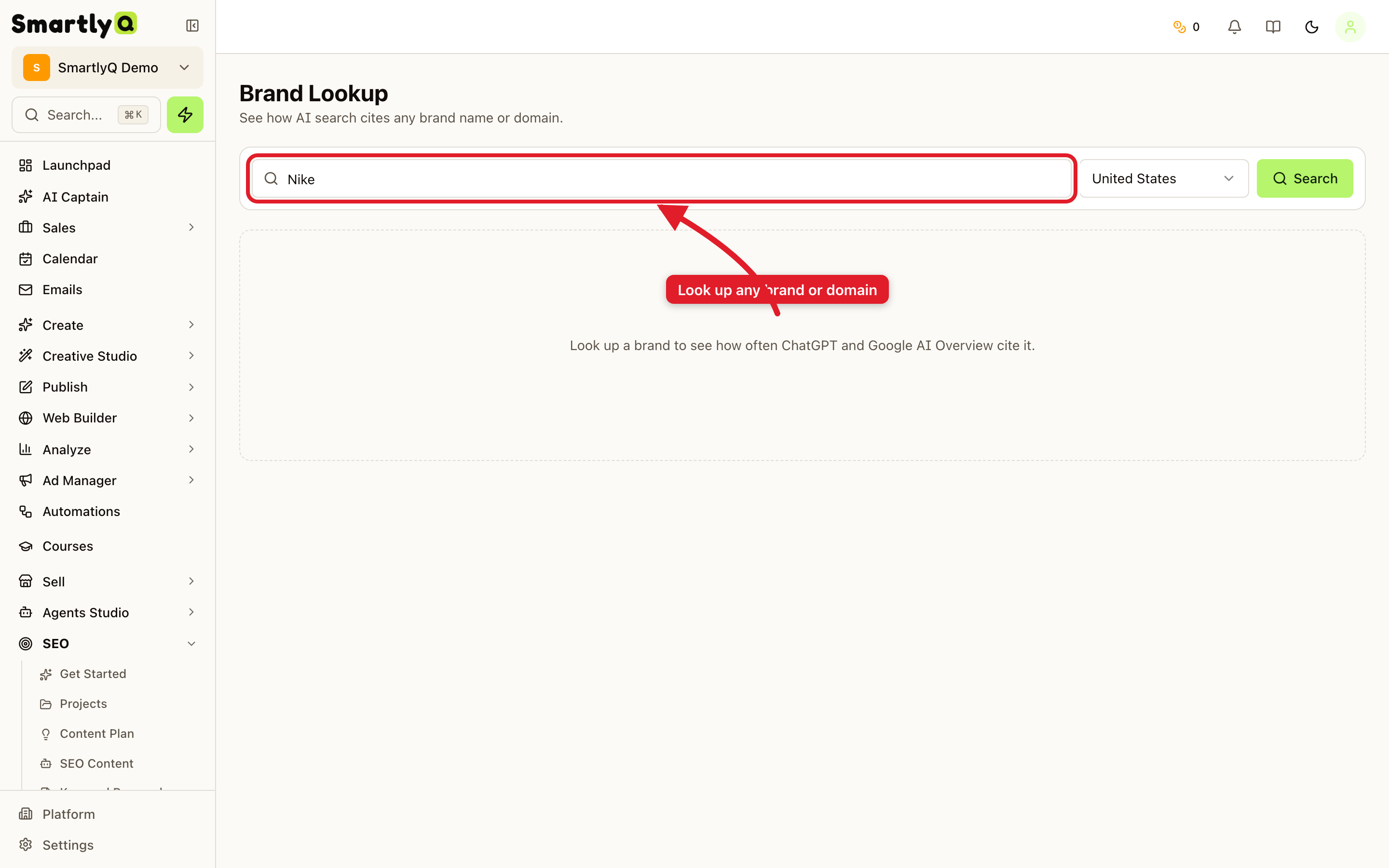The width and height of the screenshot is (1389, 868).
Task: Open the user profile avatar
Action: [x=1350, y=27]
